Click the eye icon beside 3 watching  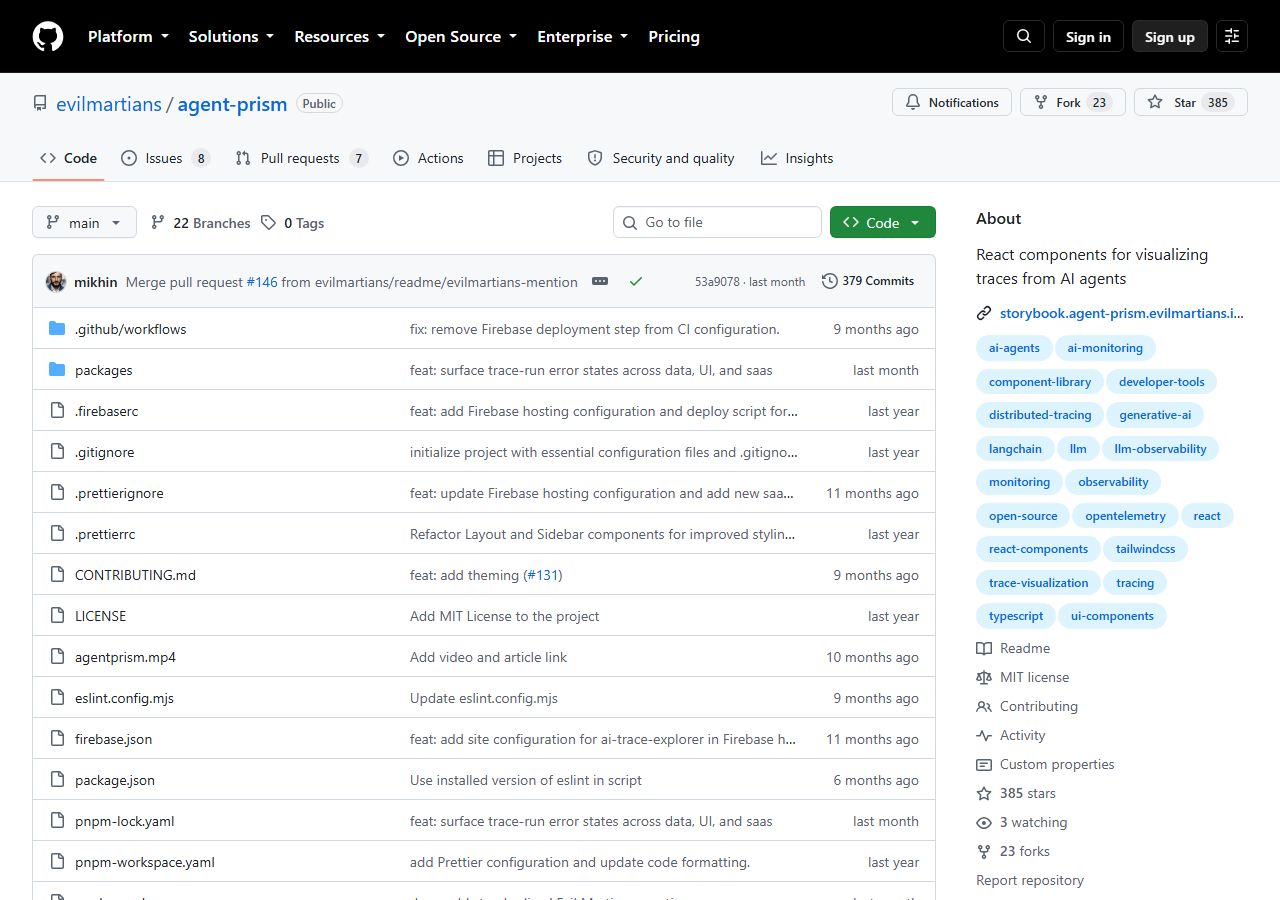click(x=984, y=822)
